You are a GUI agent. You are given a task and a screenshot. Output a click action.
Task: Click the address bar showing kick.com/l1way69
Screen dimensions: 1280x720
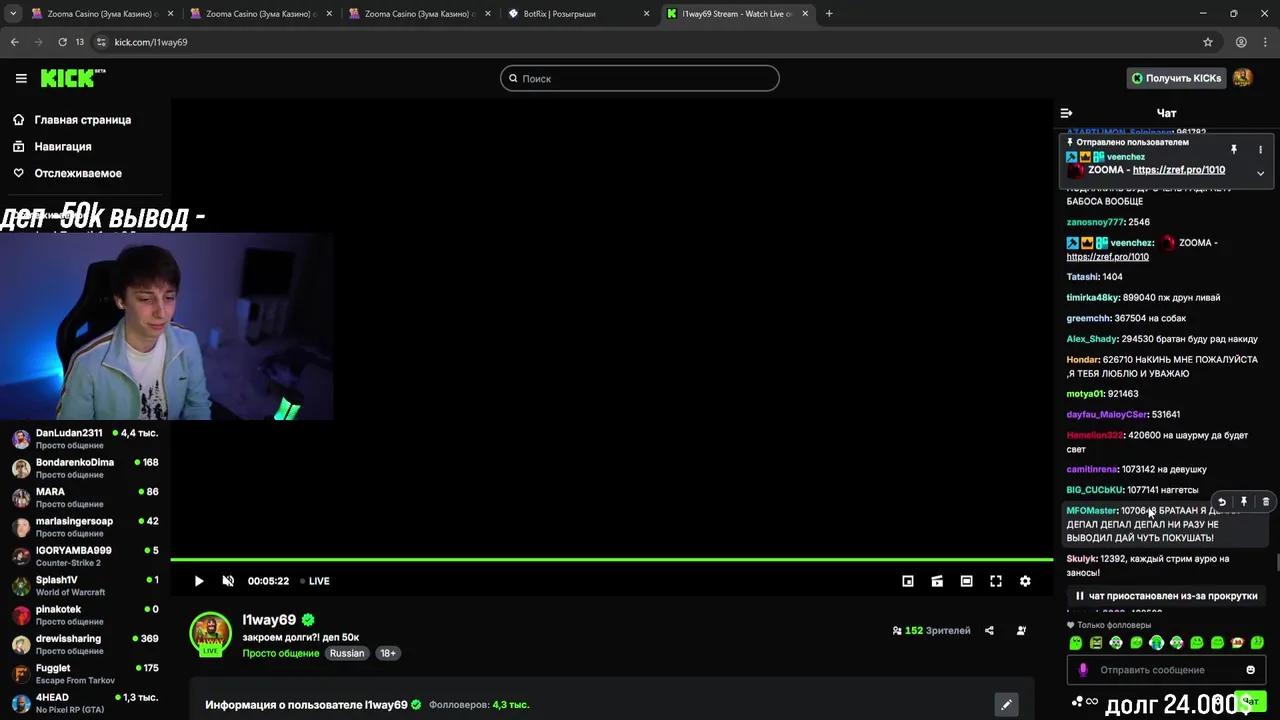pos(640,42)
